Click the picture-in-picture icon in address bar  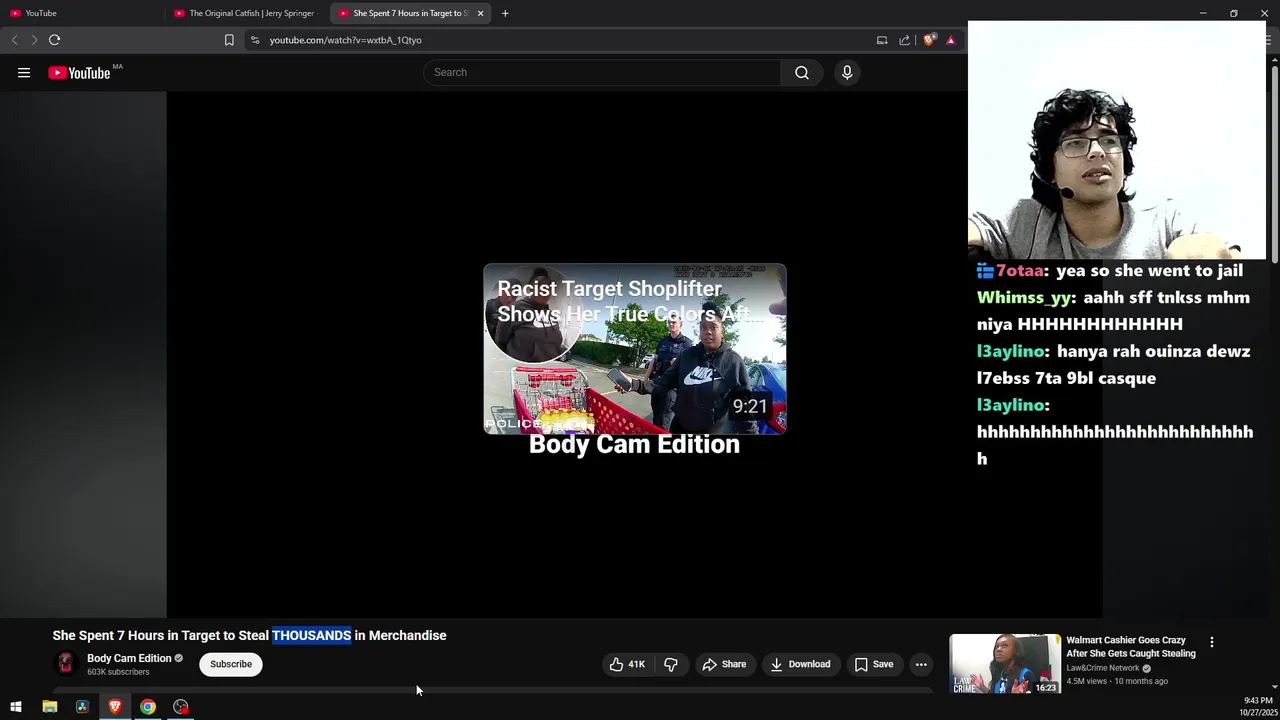882,40
